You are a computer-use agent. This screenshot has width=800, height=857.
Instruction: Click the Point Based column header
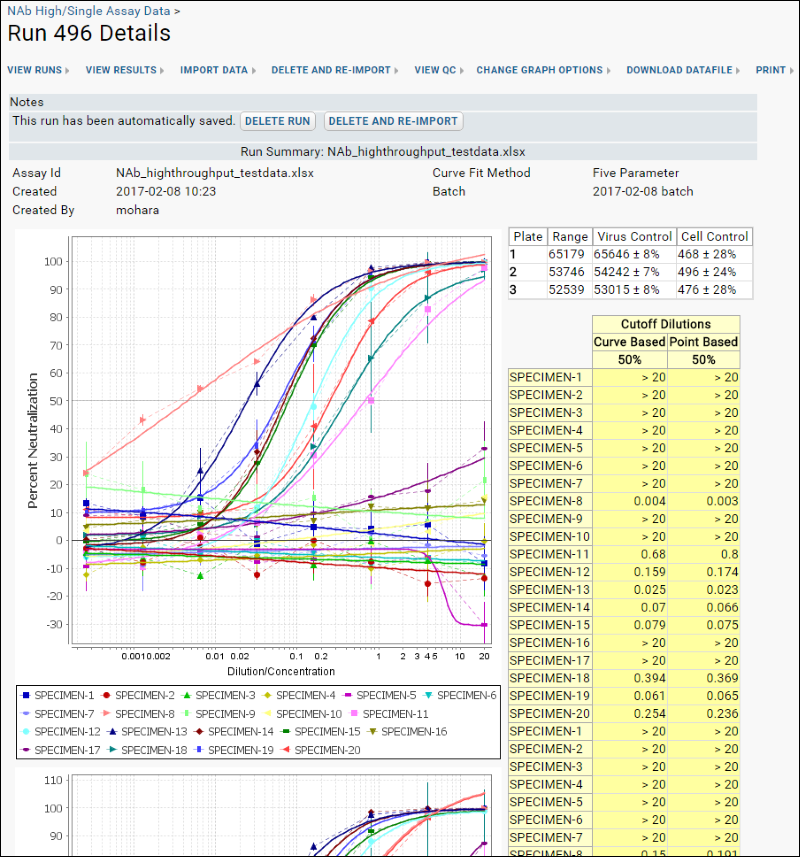click(704, 342)
